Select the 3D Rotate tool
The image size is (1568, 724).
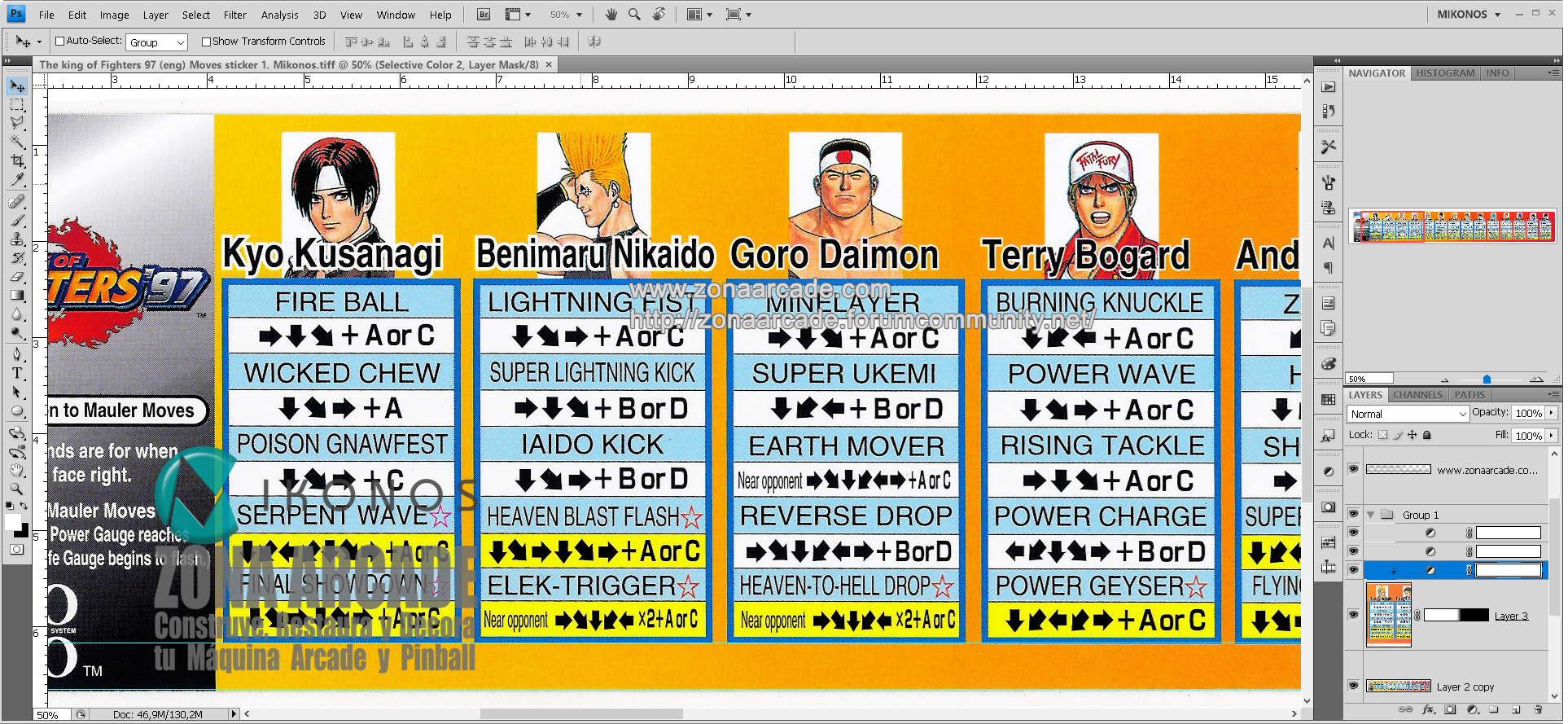(17, 432)
